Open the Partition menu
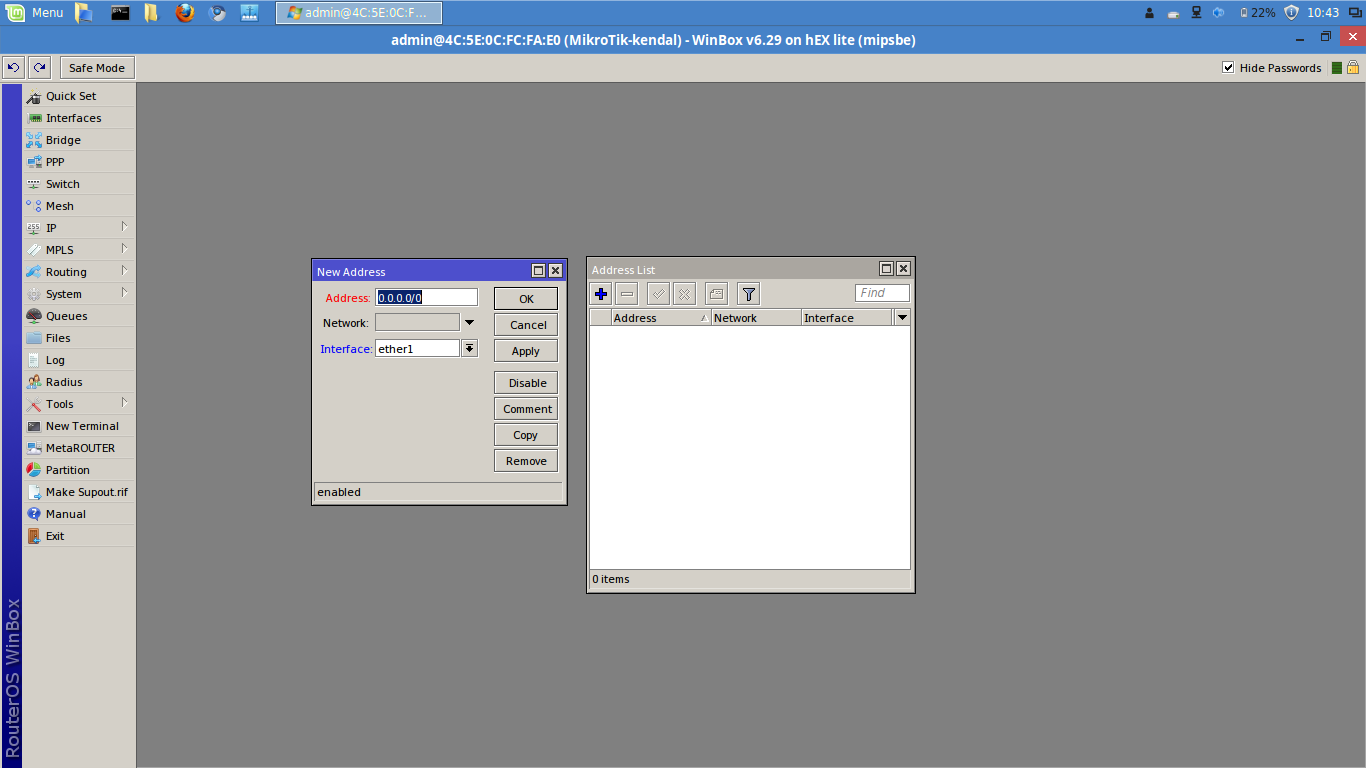 (x=79, y=470)
